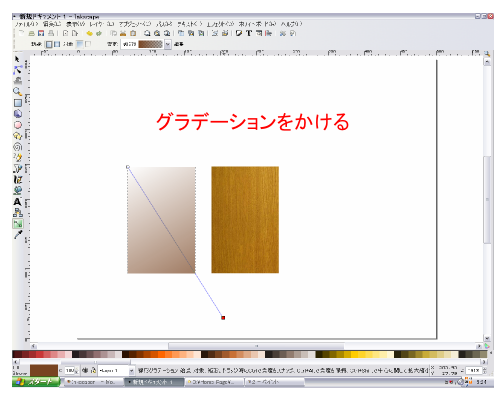Select the Ellipse tool

pos(18,125)
